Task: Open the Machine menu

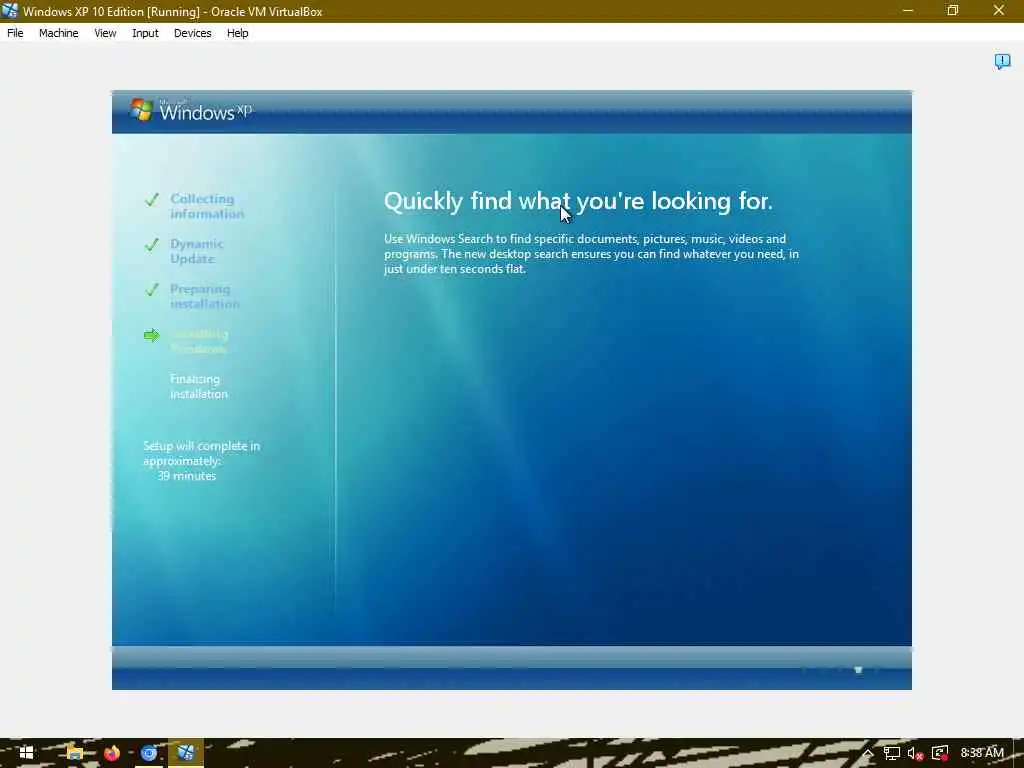Action: [x=58, y=33]
